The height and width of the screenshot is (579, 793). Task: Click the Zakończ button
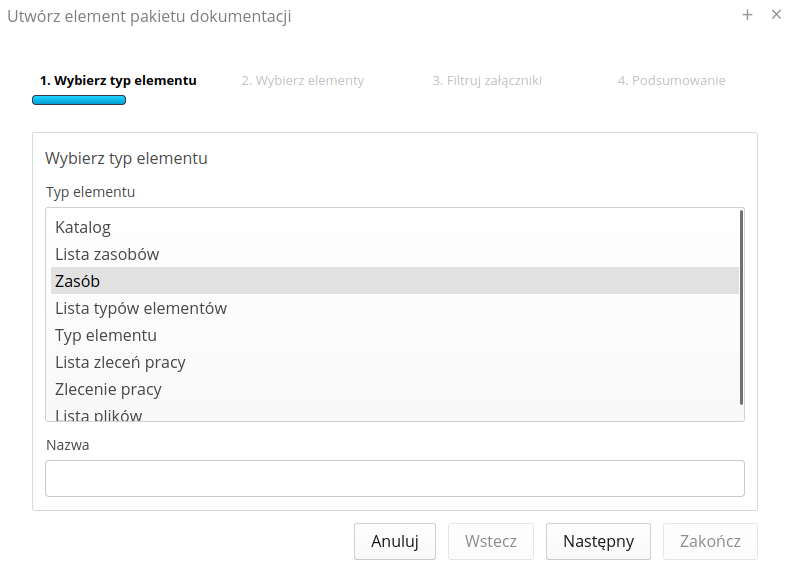coord(710,542)
